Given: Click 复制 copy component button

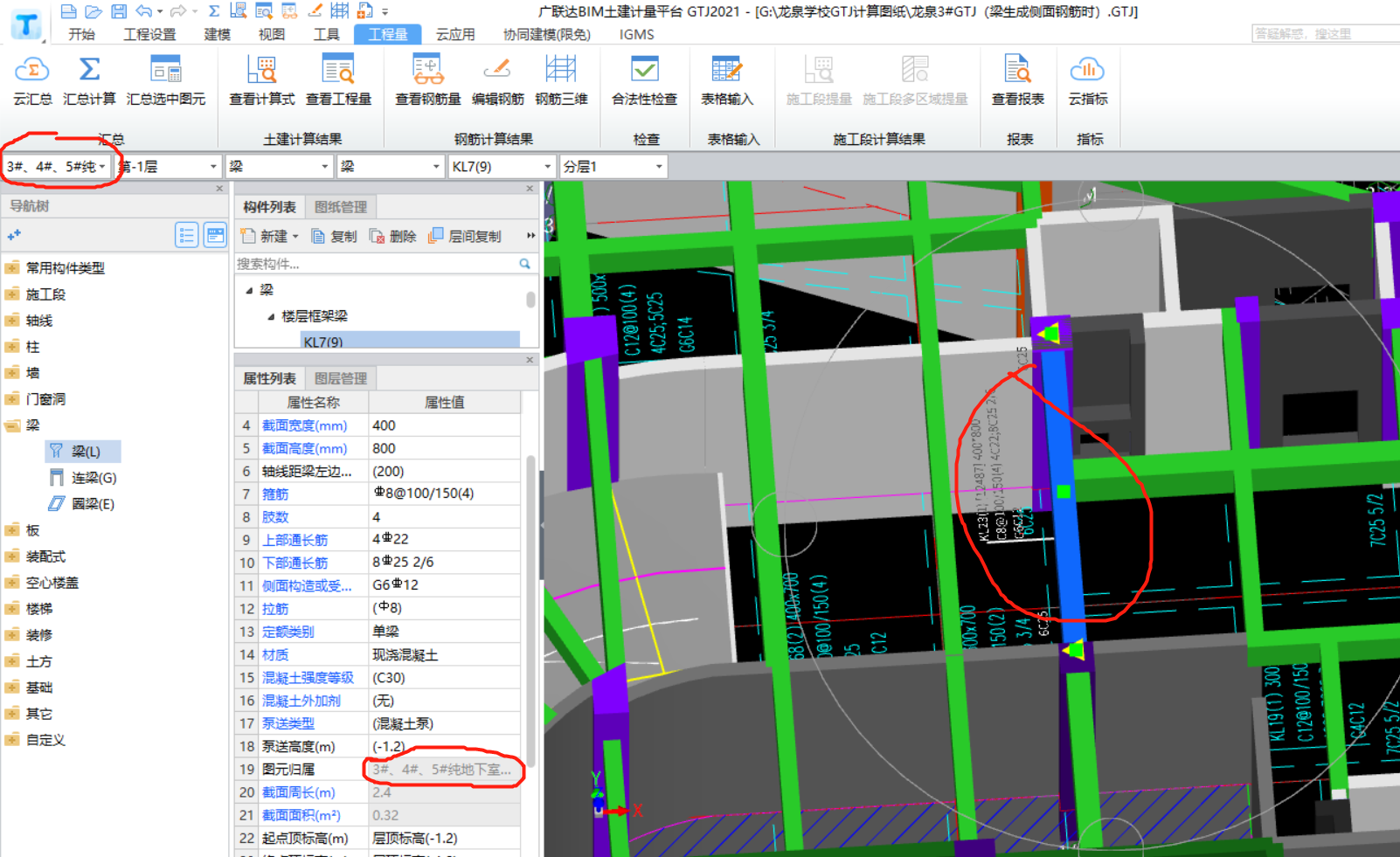Looking at the screenshot, I should pyautogui.click(x=334, y=236).
